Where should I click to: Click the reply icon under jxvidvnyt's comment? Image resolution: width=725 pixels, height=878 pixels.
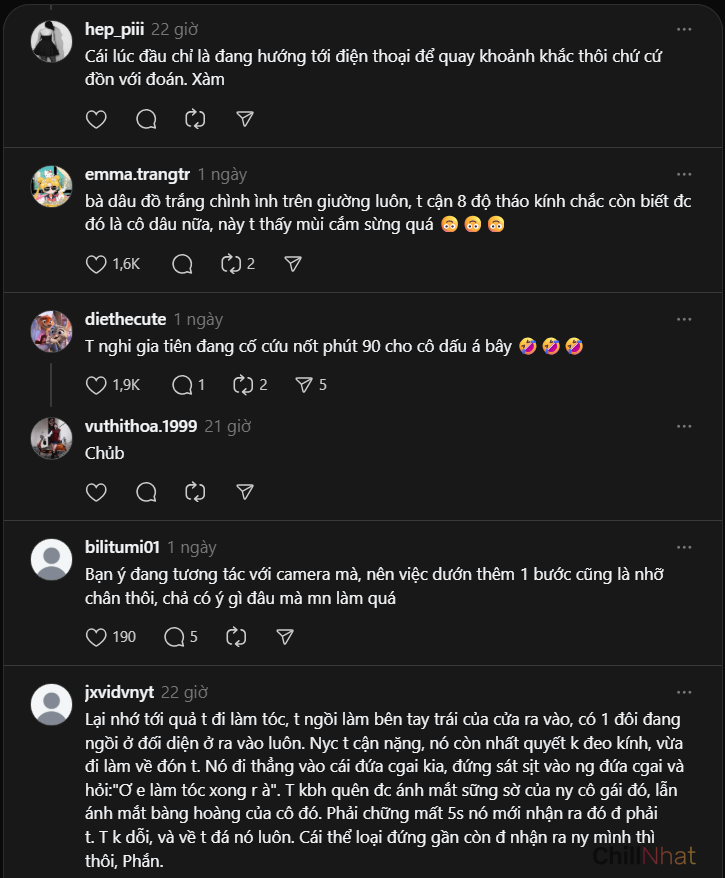tap(146, 872)
